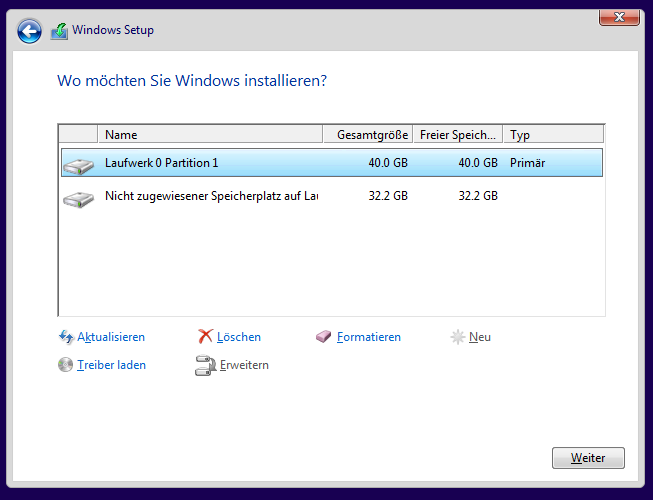Click the Löschen link
653x500 pixels.
(239, 337)
